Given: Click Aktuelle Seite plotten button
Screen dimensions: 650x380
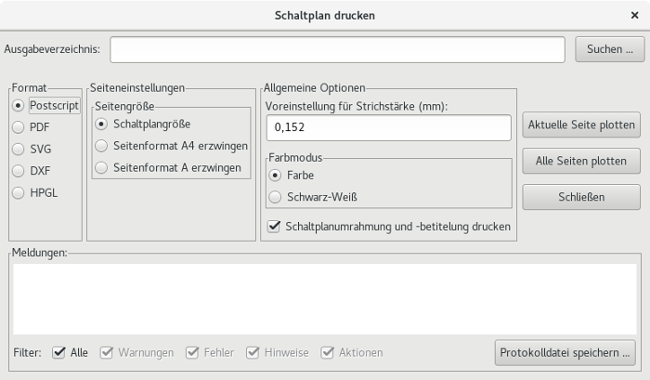Looking at the screenshot, I should [581, 125].
